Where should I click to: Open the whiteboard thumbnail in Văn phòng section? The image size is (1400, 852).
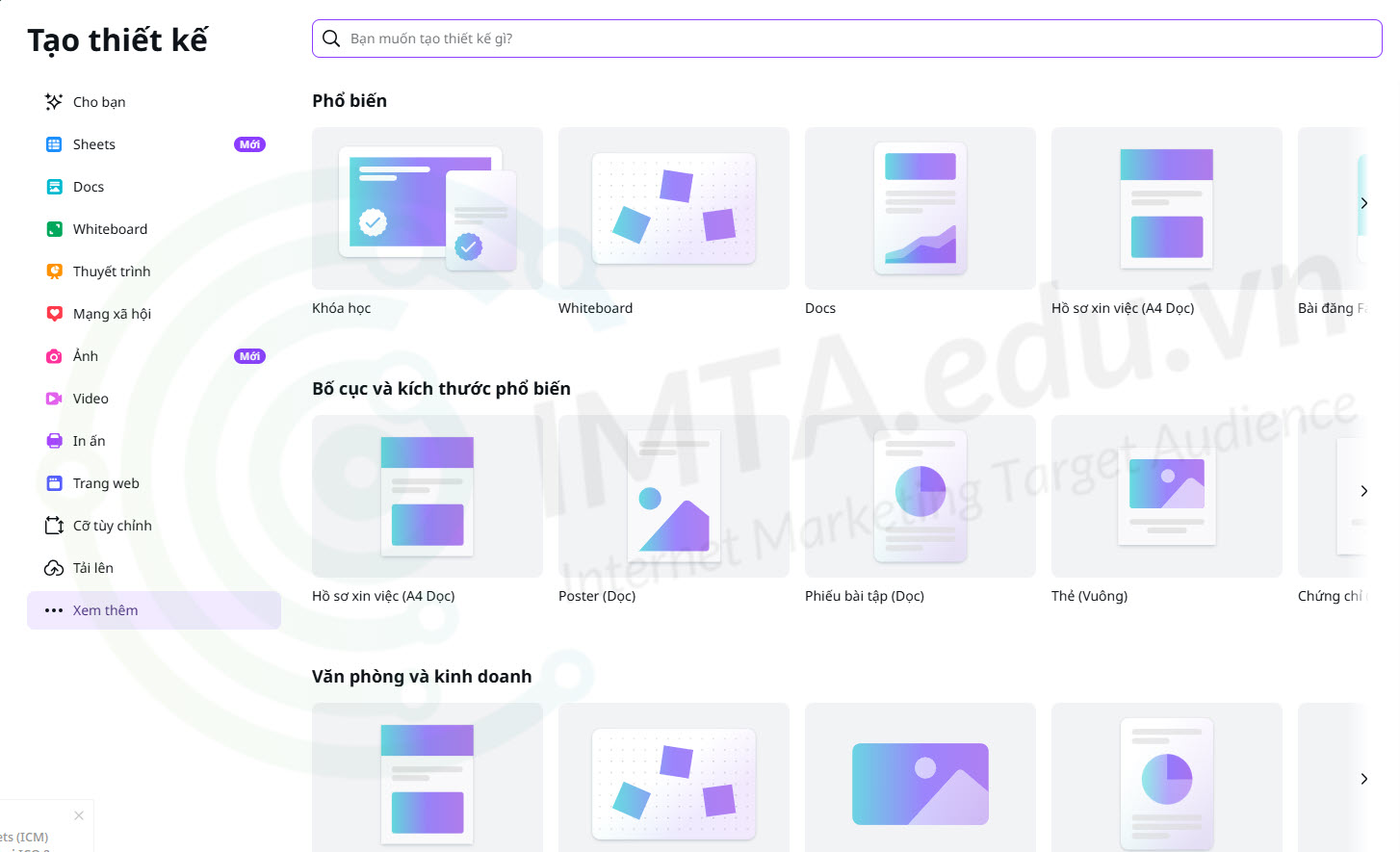tap(674, 778)
